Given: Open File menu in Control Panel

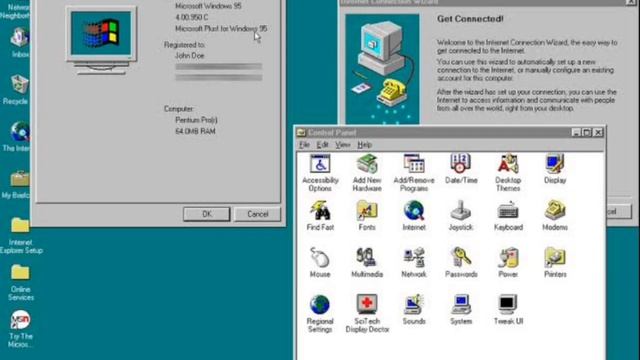Looking at the screenshot, I should tap(304, 144).
